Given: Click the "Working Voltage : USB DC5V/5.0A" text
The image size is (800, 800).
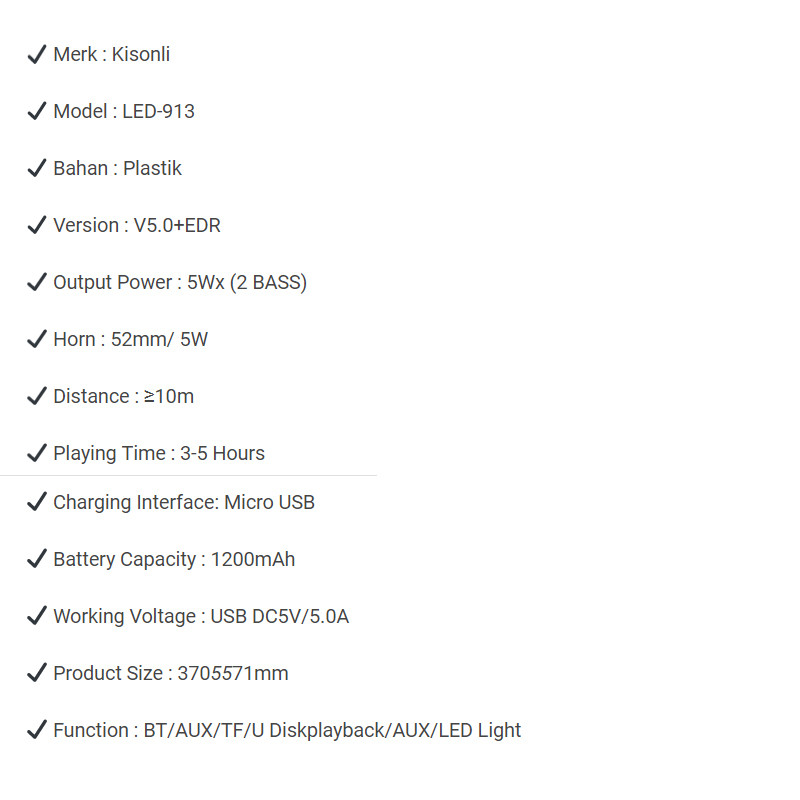Looking at the screenshot, I should 201,616.
